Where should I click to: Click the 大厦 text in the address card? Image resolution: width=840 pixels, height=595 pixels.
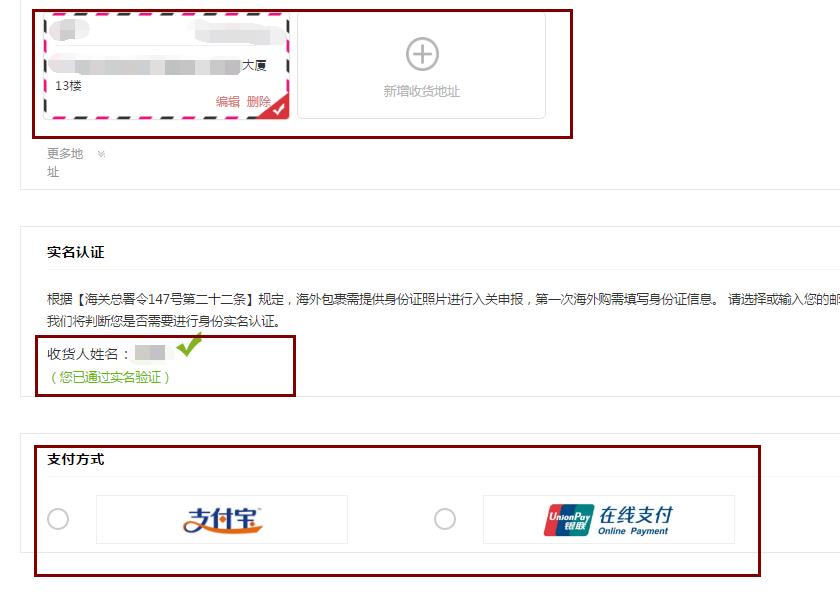tap(254, 65)
